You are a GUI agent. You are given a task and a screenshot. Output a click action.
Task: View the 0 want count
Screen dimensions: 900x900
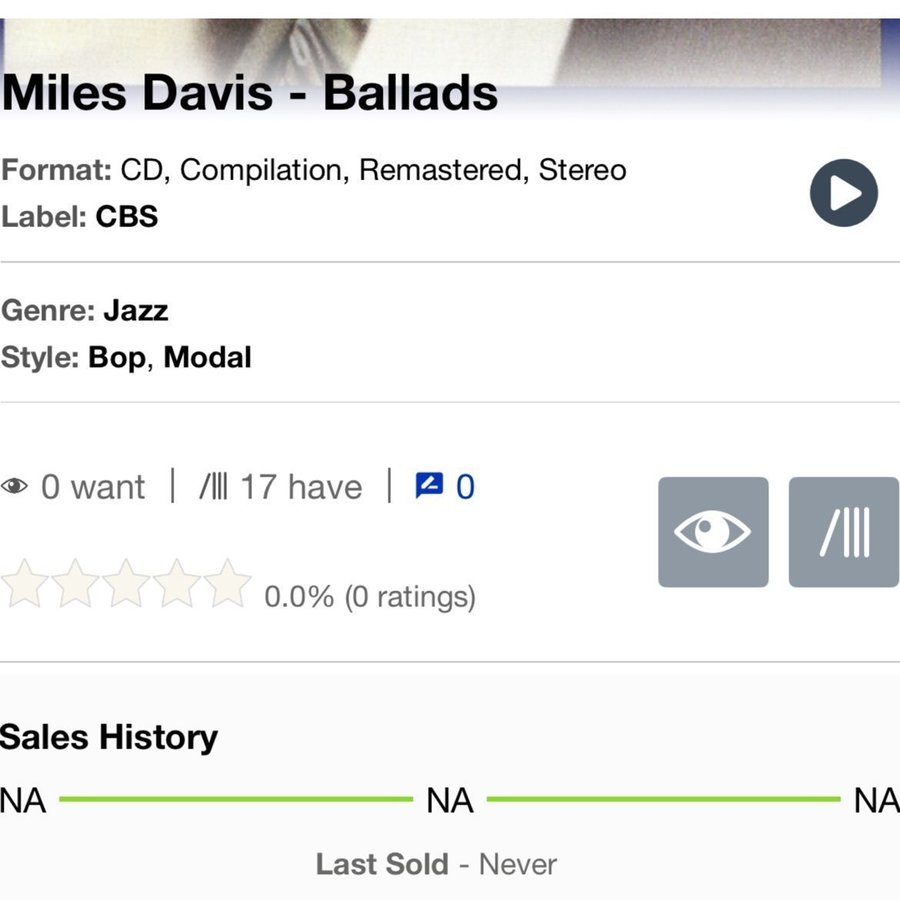tap(93, 487)
